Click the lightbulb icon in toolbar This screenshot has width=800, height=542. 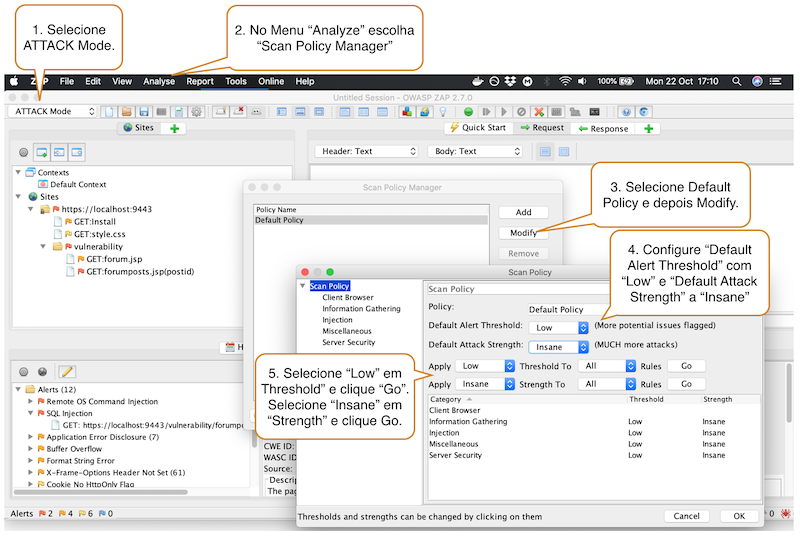(443, 112)
